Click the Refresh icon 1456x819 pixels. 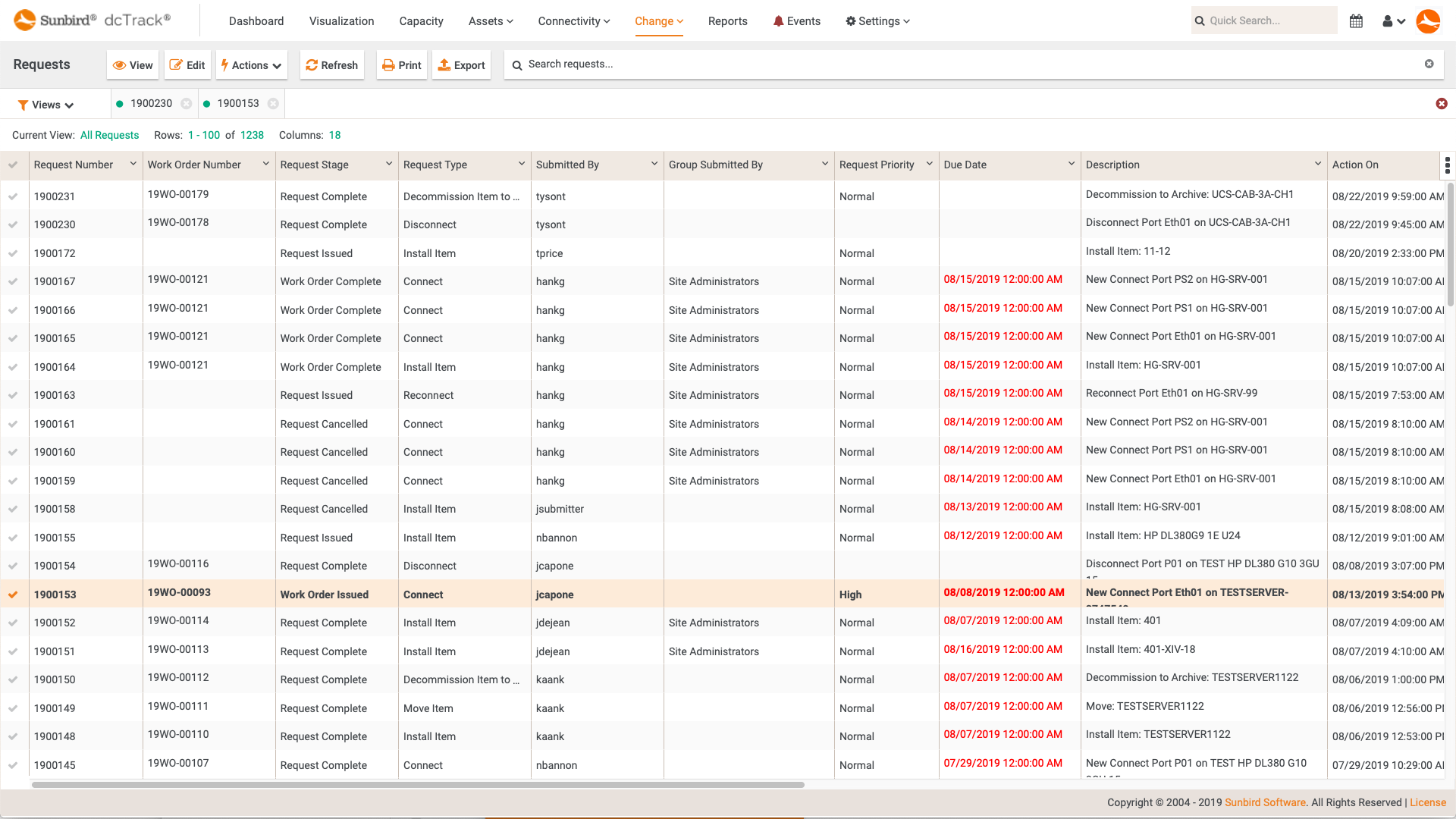tap(311, 65)
